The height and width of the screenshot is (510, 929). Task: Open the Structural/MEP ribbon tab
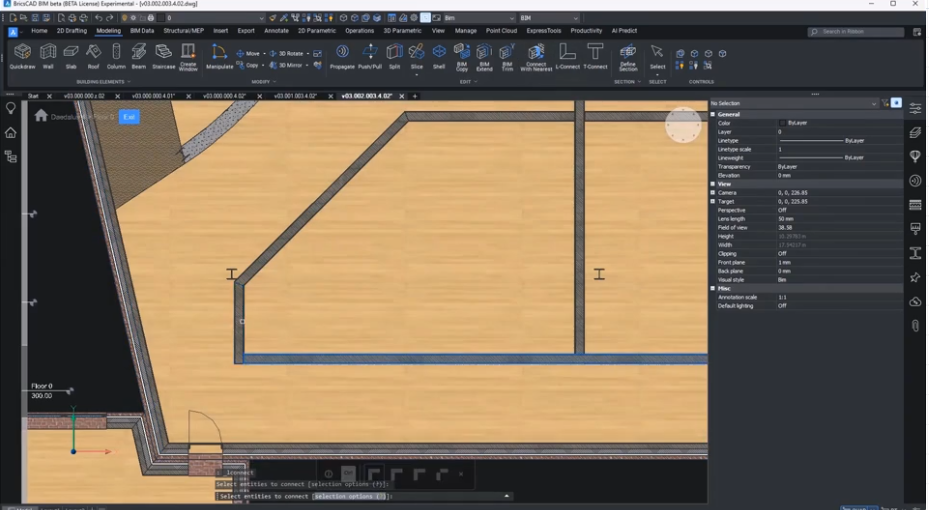[x=184, y=31]
